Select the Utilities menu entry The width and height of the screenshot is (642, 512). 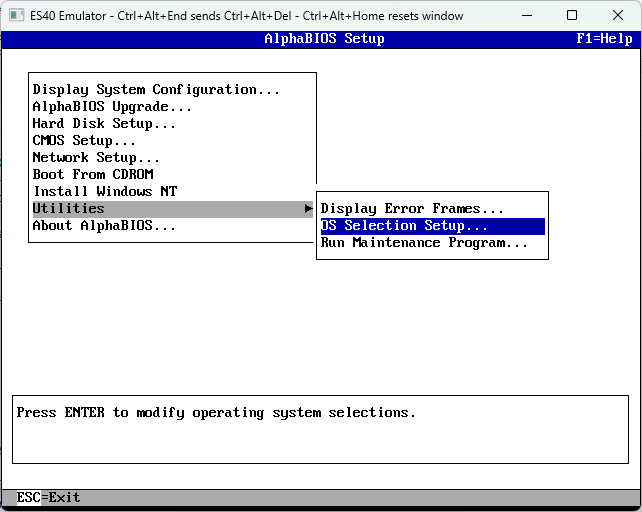pos(172,209)
